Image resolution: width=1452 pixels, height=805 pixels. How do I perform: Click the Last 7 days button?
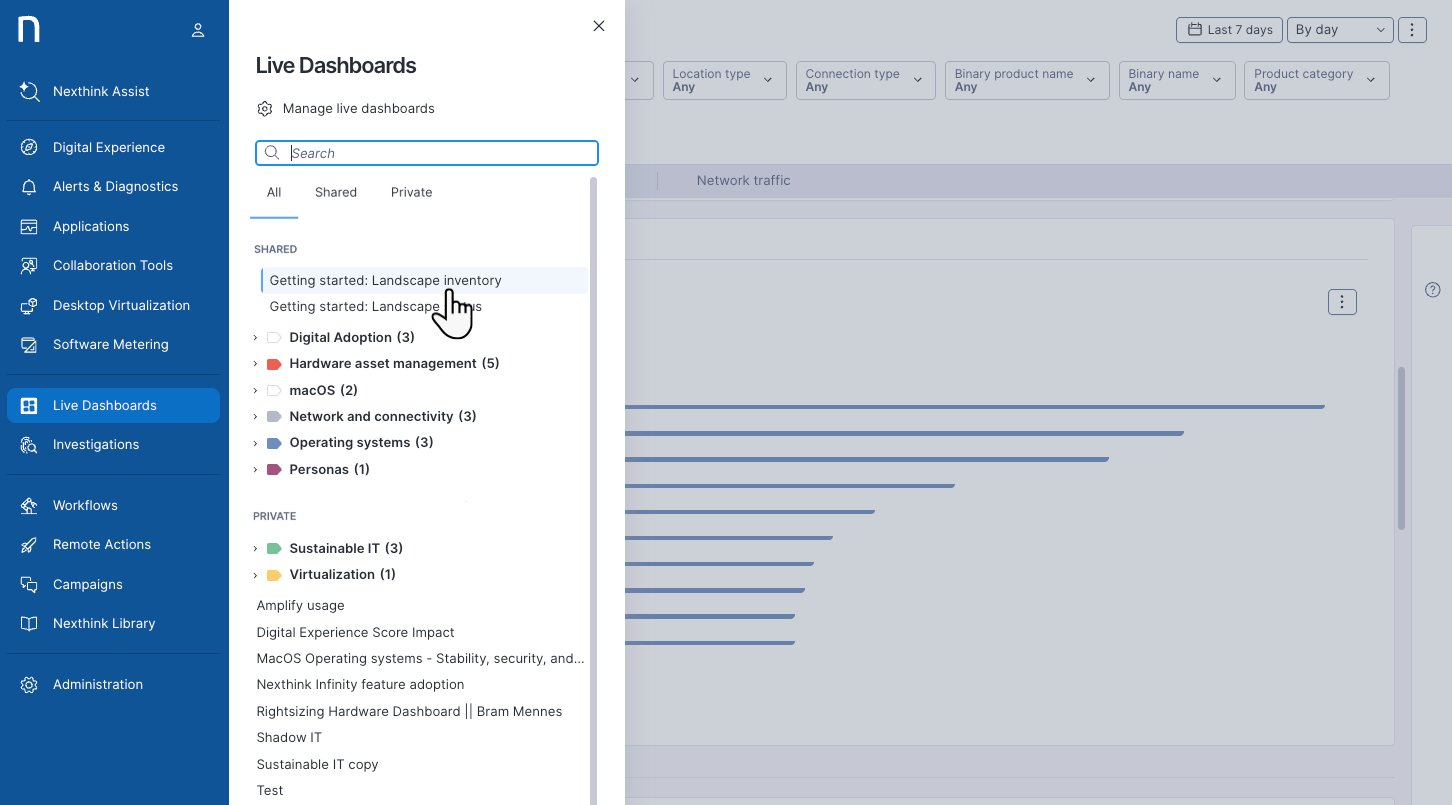coord(1229,30)
